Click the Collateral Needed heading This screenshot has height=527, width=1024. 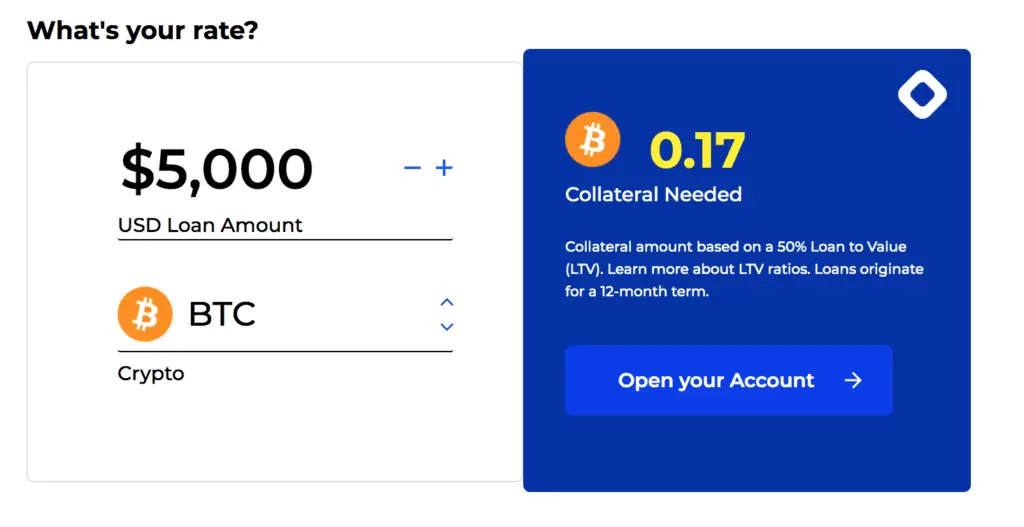653,195
